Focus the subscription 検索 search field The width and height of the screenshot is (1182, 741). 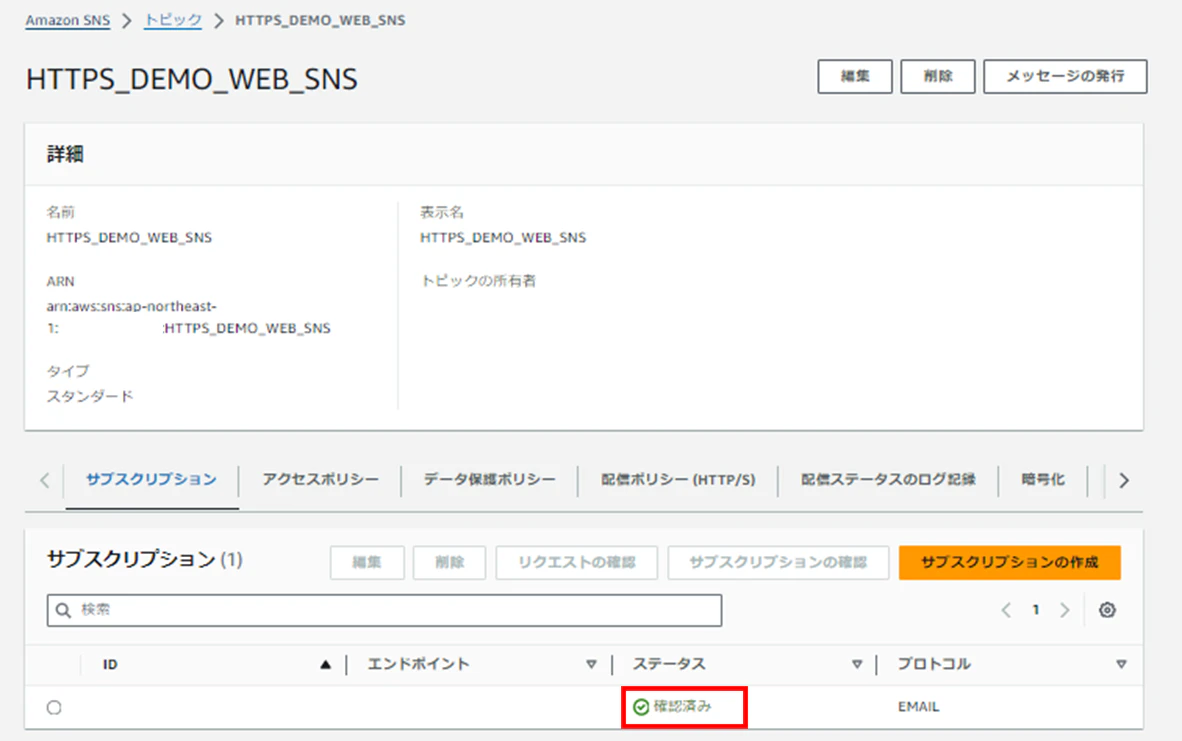[384, 610]
